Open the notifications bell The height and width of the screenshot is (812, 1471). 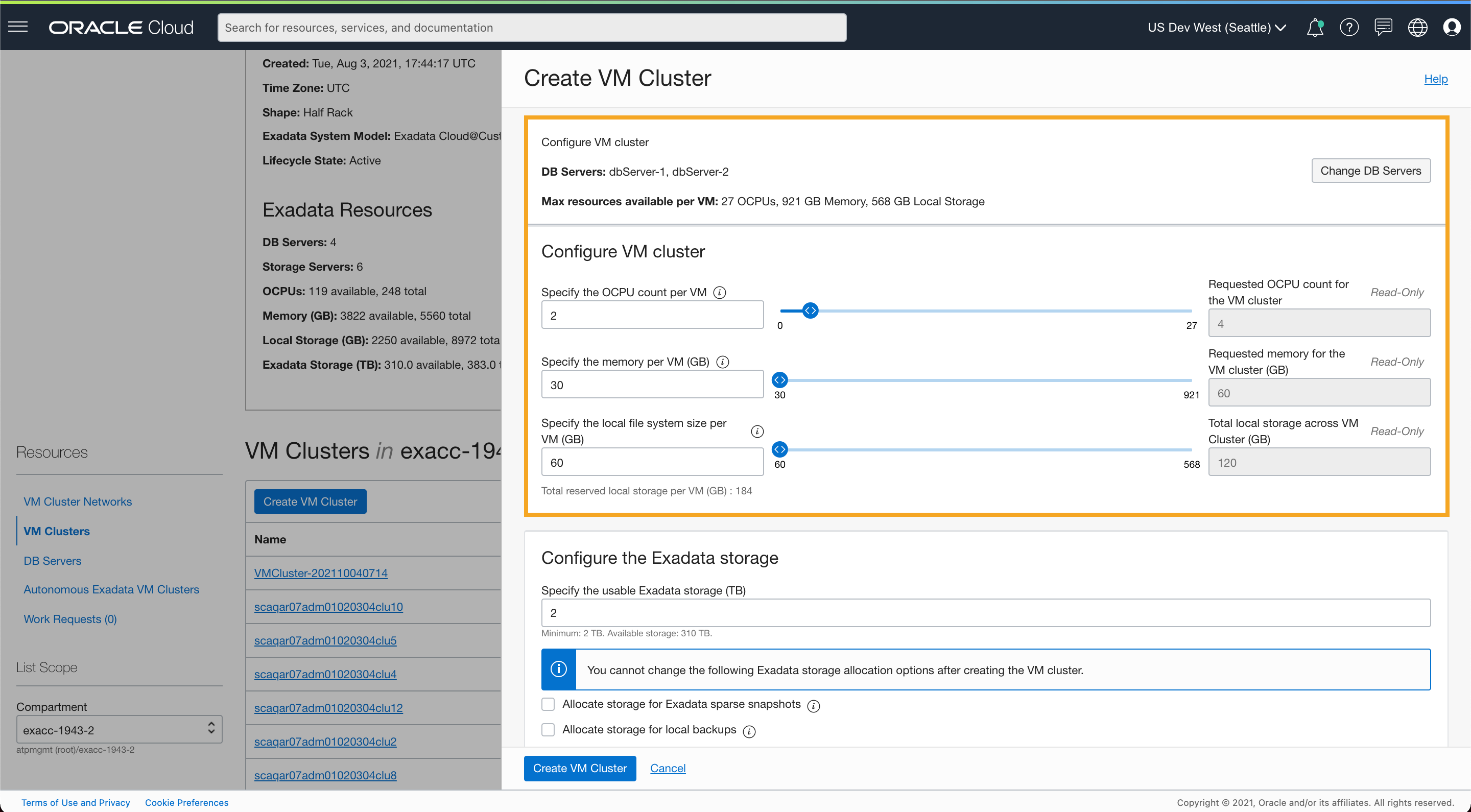[1315, 28]
